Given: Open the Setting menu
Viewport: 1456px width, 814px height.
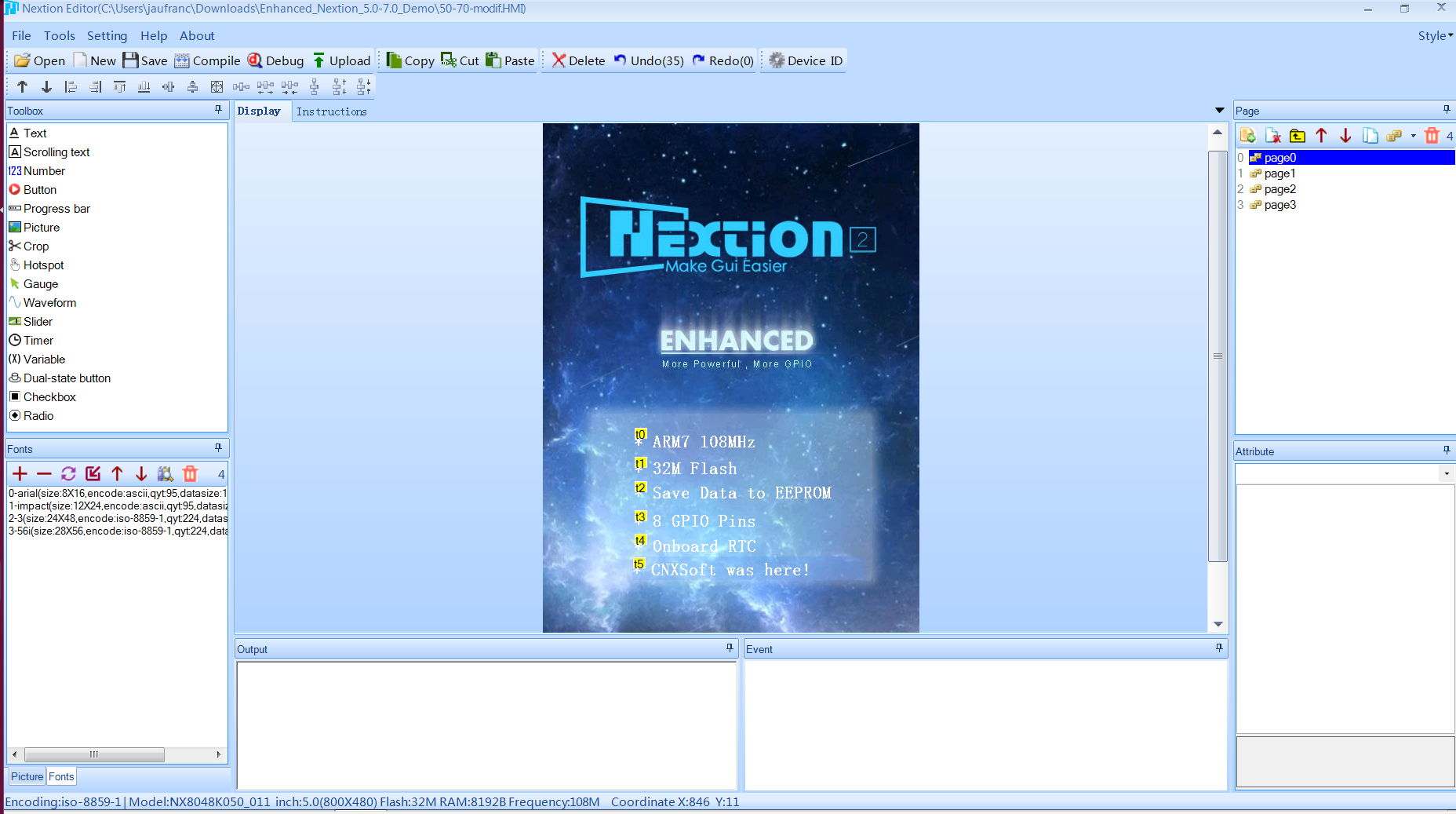Looking at the screenshot, I should click(x=107, y=35).
